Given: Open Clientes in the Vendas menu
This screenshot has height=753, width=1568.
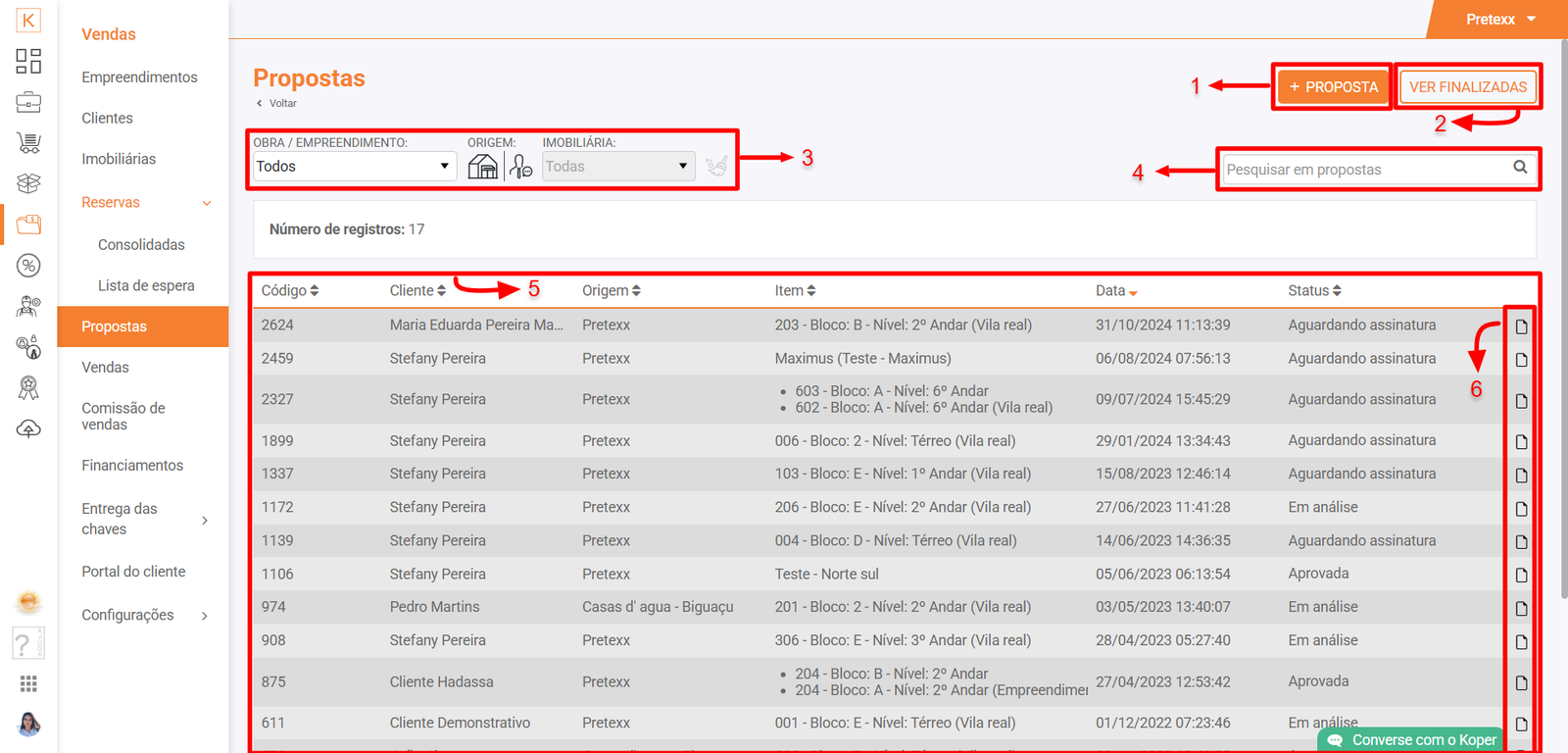Looking at the screenshot, I should (107, 118).
